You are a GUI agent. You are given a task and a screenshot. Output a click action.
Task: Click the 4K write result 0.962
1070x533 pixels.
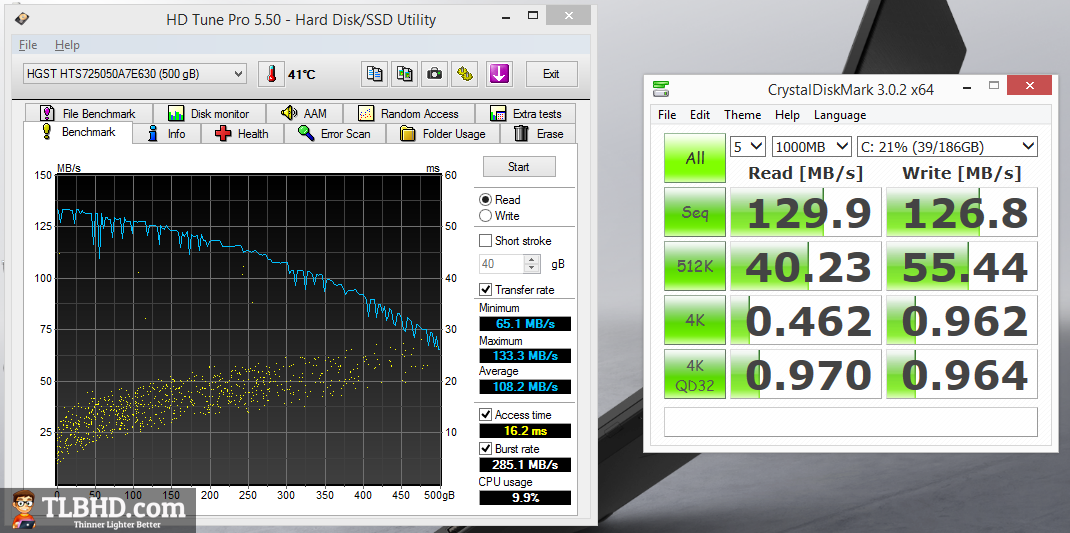[x=961, y=320]
